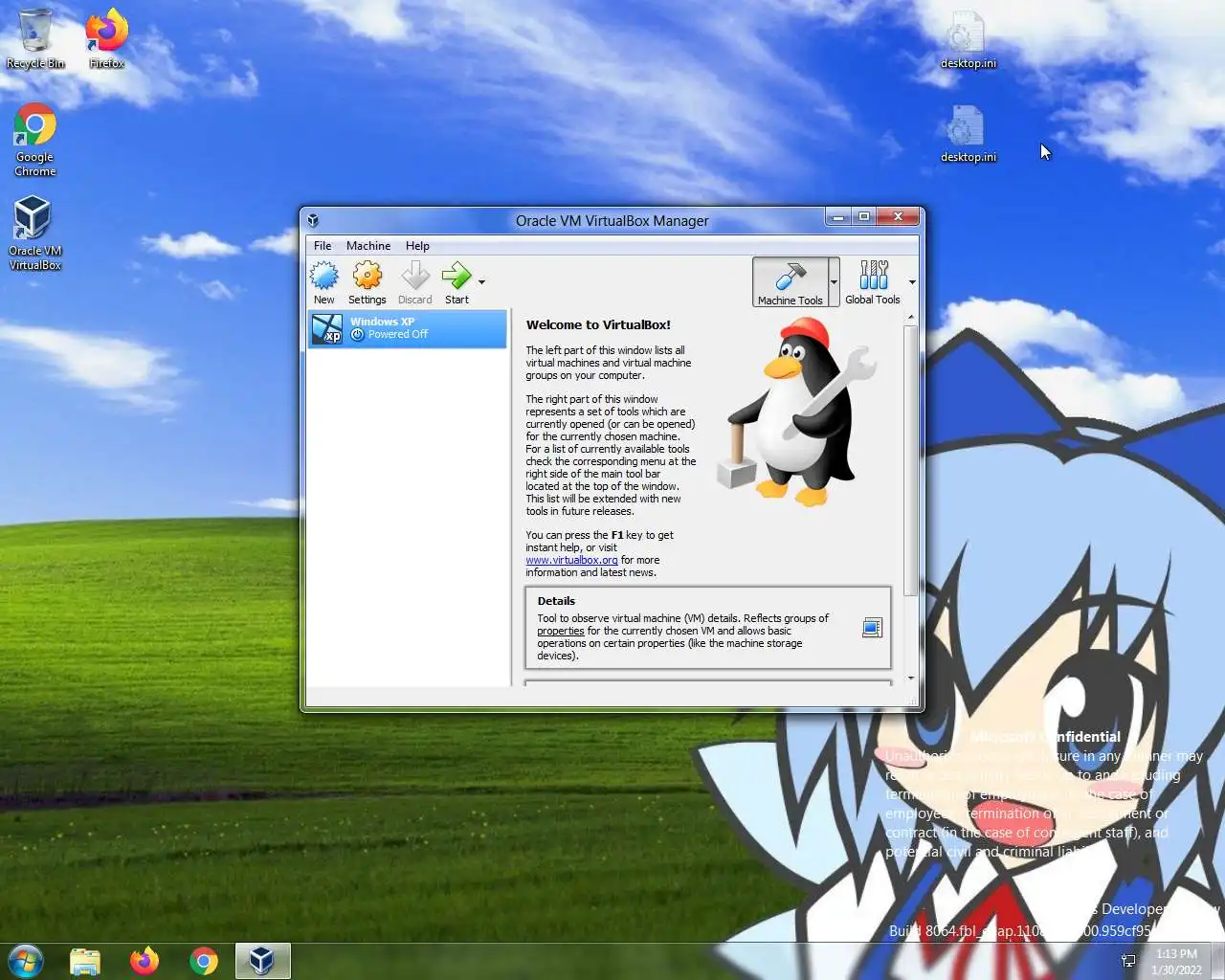Select the Firefox desktop shortcut
This screenshot has width=1225, height=980.
106,39
